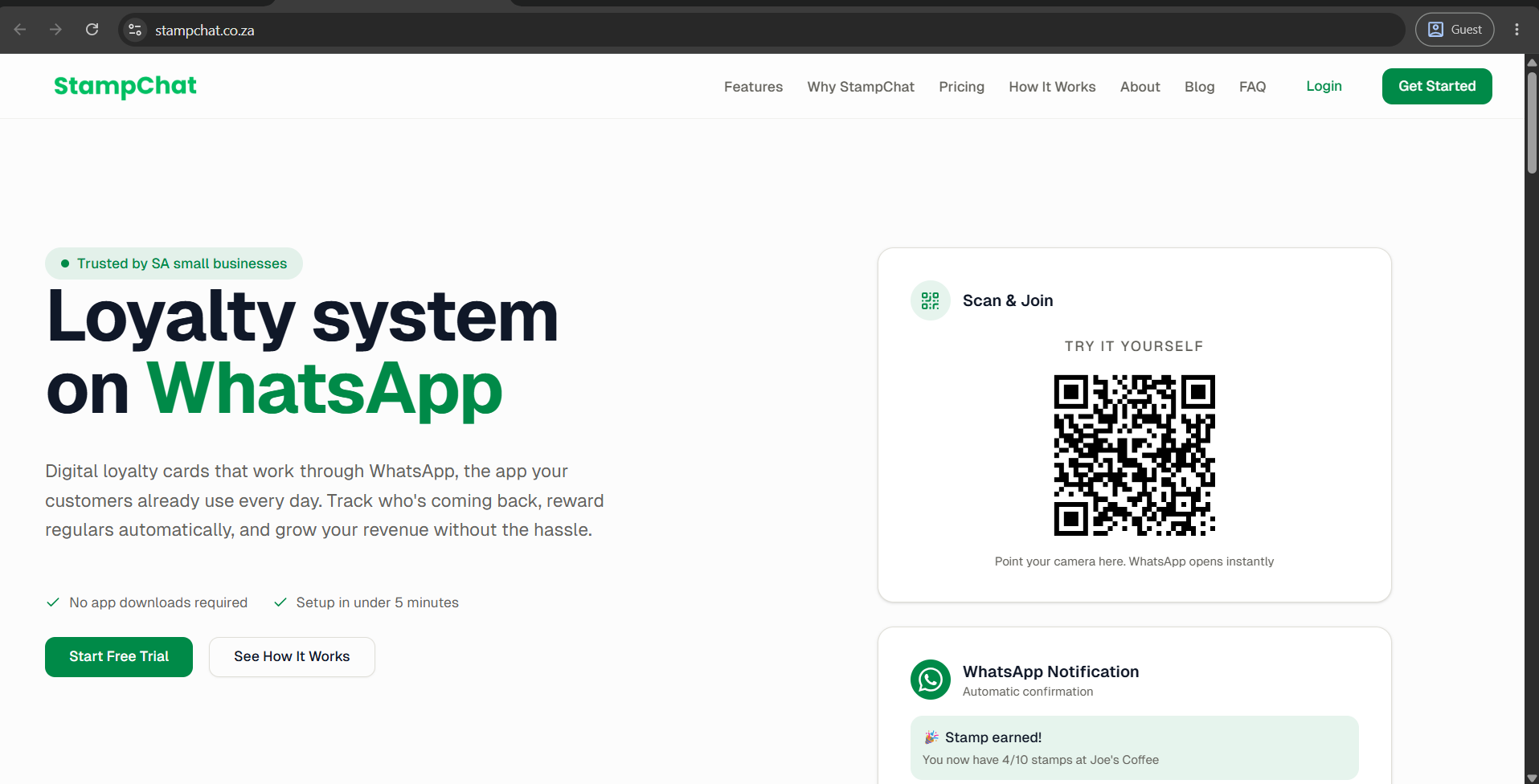Click 'Stamp earned!' text

pyautogui.click(x=993, y=737)
